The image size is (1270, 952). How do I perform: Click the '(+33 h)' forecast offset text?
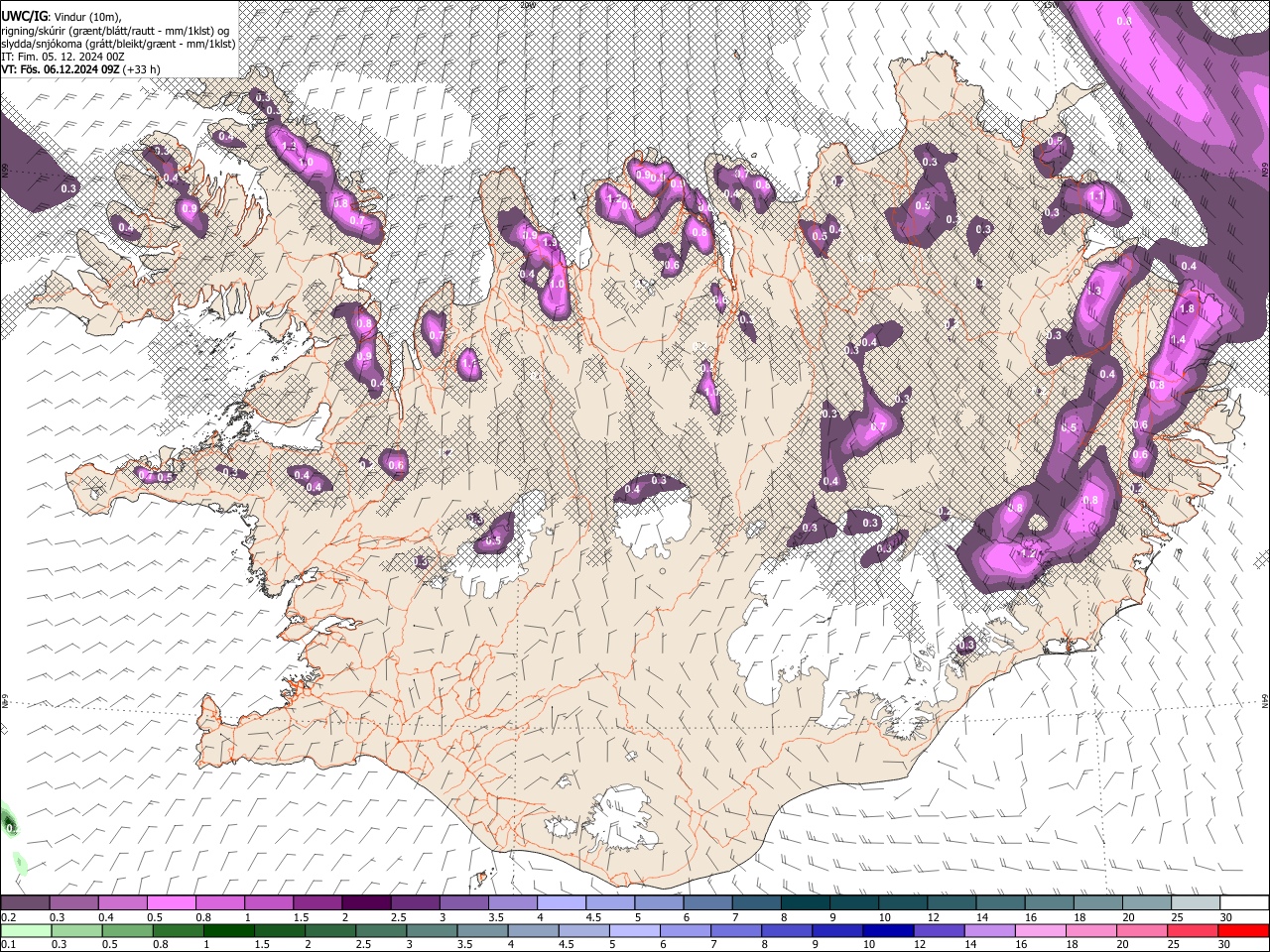point(142,69)
